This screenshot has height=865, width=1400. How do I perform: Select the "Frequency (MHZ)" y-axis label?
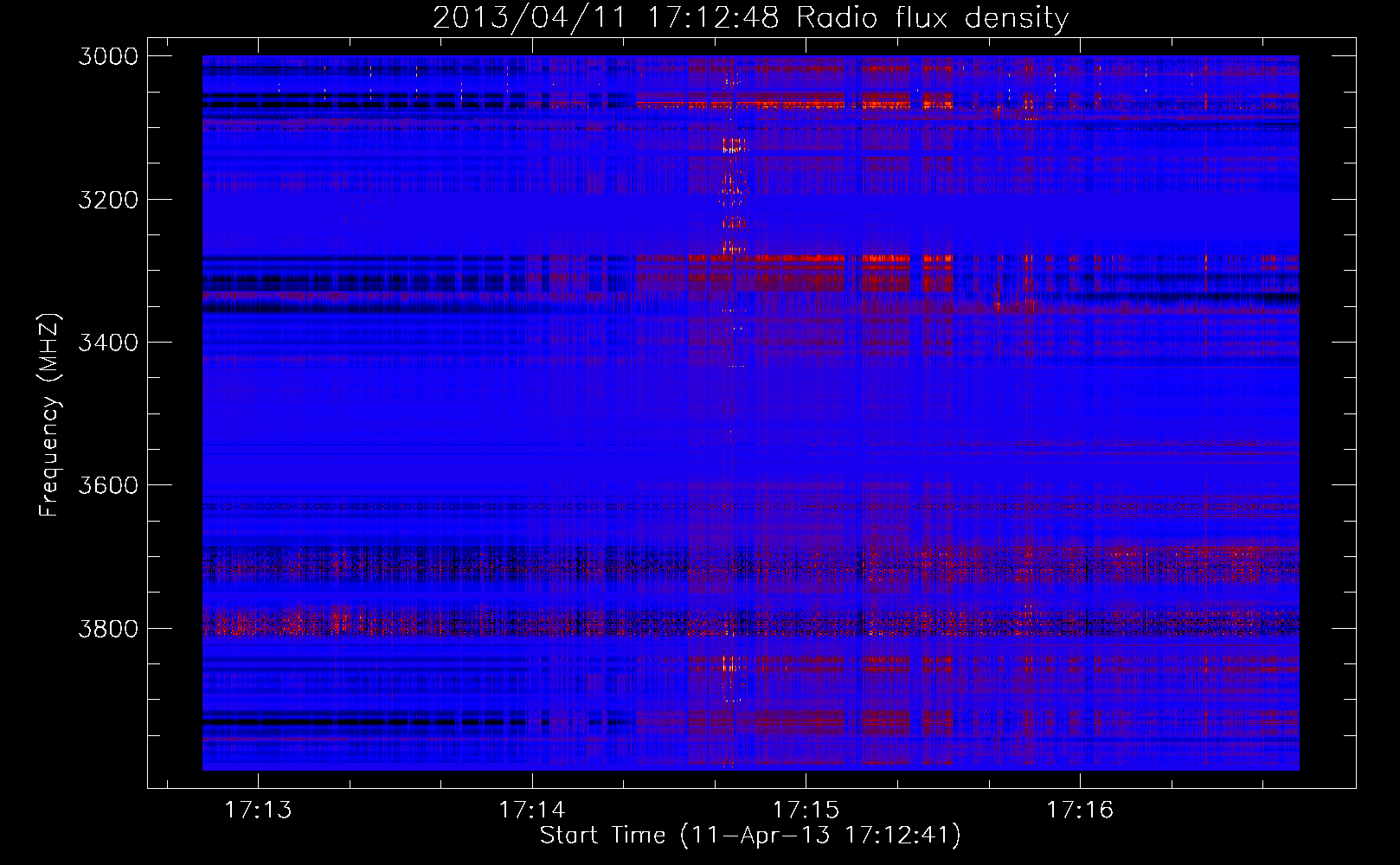(50, 415)
